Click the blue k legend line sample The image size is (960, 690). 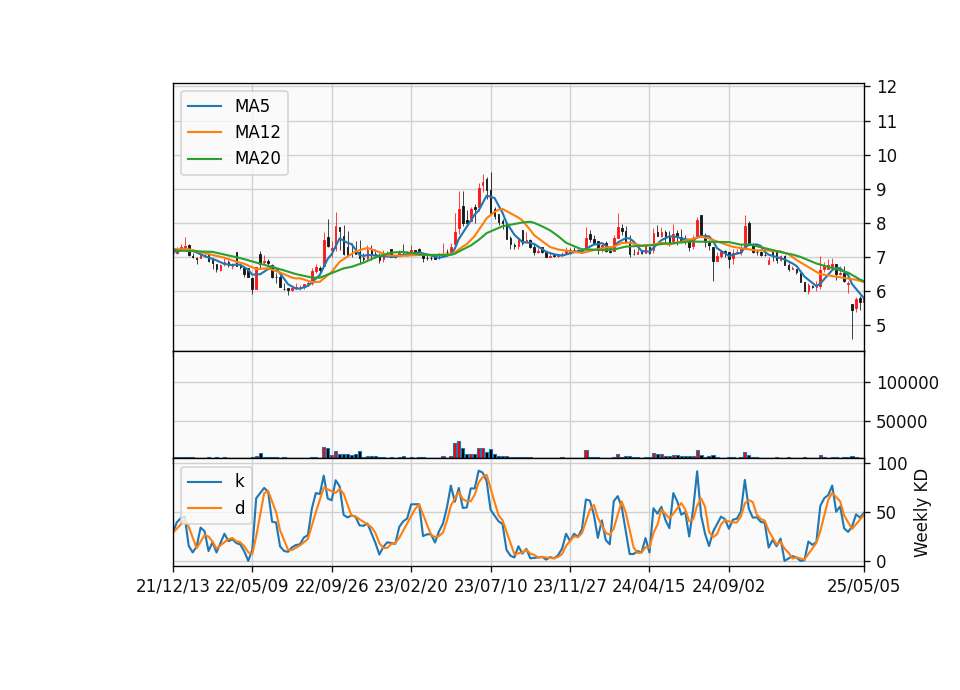(204, 482)
